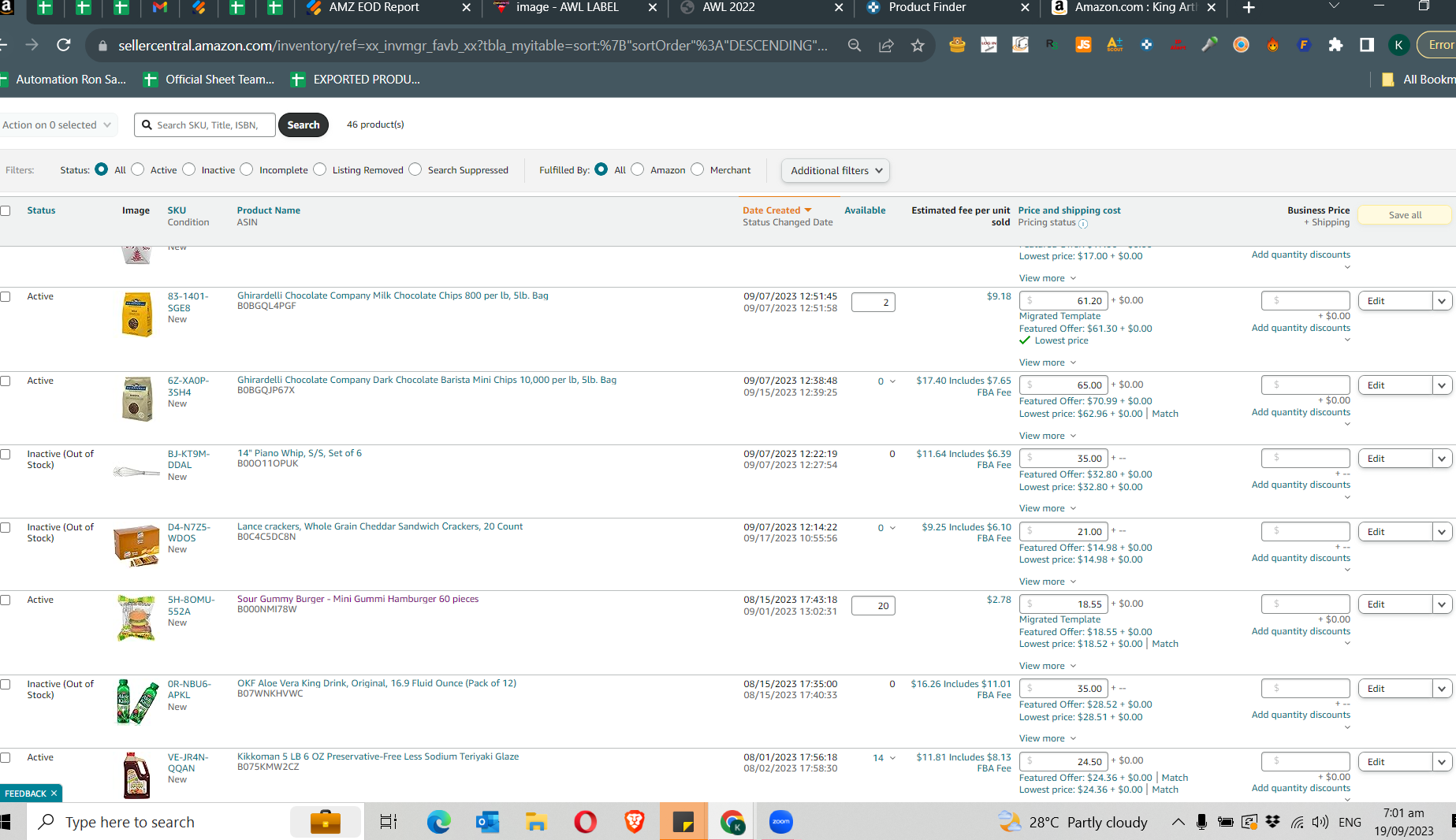Open Brave browser from the taskbar
1456x840 pixels.
click(635, 822)
